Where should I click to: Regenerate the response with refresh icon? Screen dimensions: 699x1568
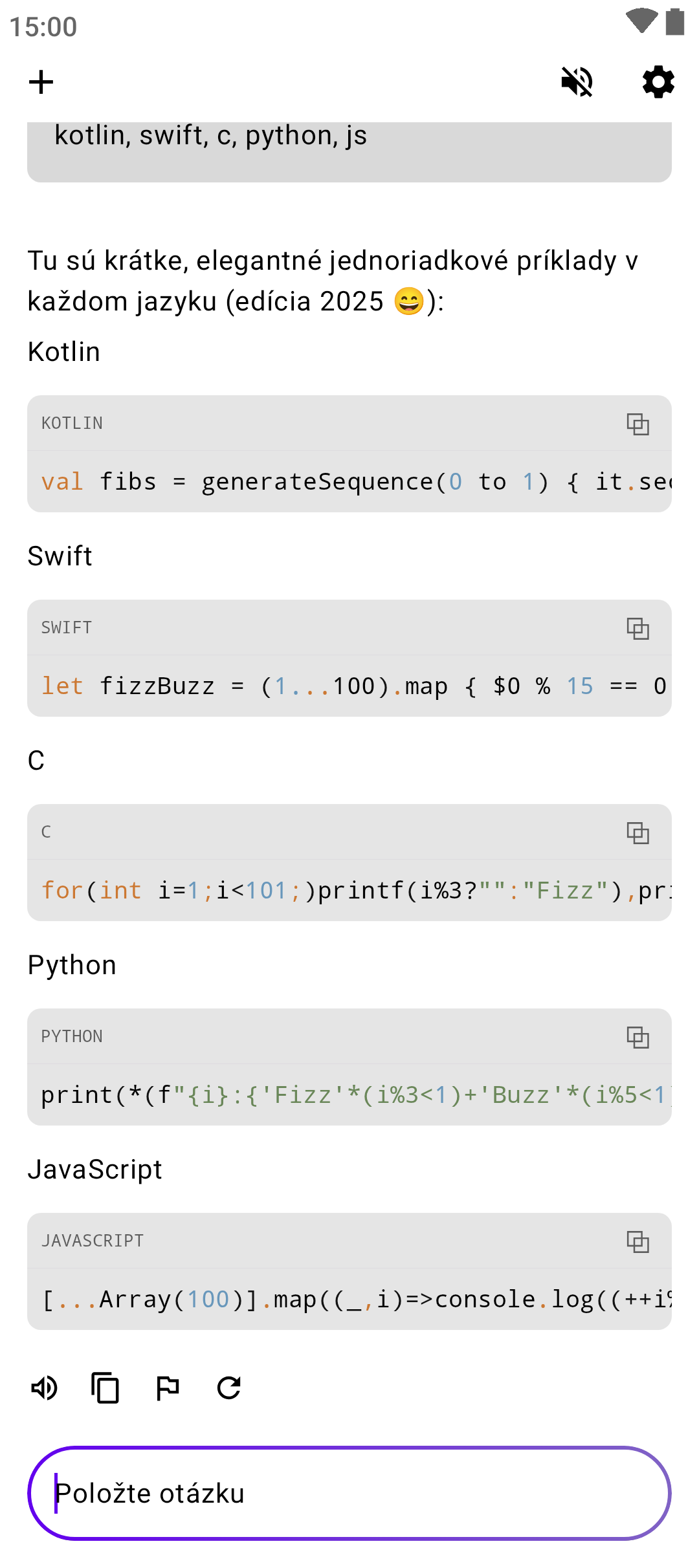click(x=229, y=1388)
